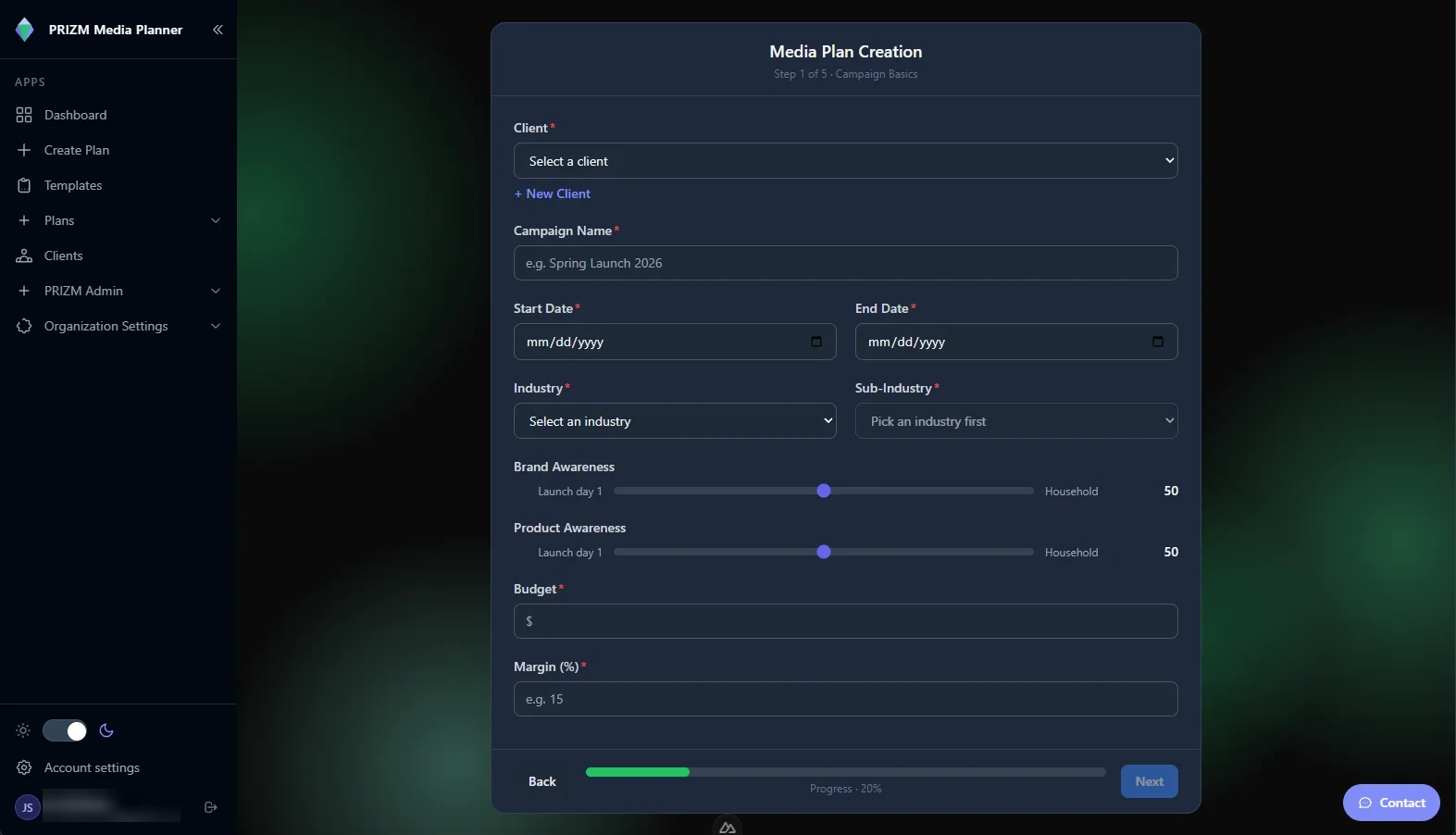Screen dimensions: 1456x835
Task: Click the Account settings gear icon
Action: (24, 767)
